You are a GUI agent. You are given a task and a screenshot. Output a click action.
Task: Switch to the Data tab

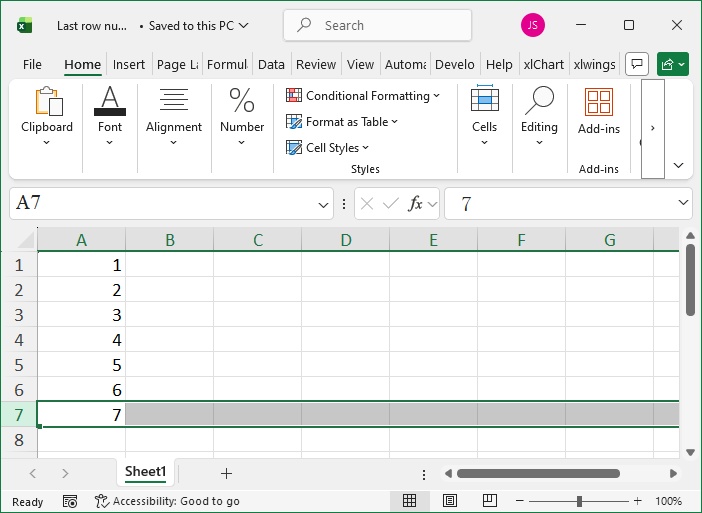click(x=271, y=64)
